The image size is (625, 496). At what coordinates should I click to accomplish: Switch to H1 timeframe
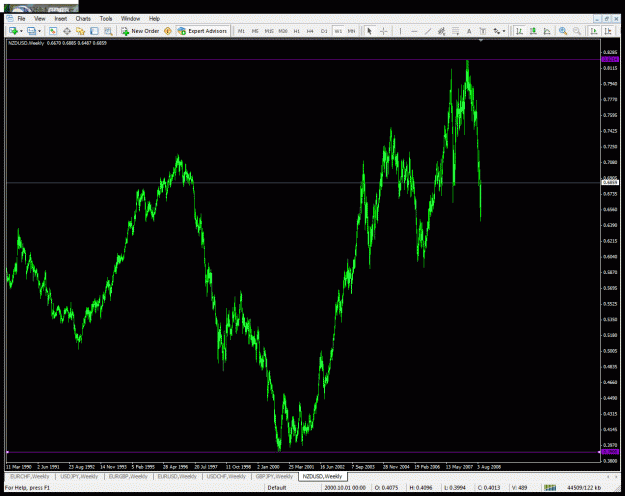click(297, 31)
